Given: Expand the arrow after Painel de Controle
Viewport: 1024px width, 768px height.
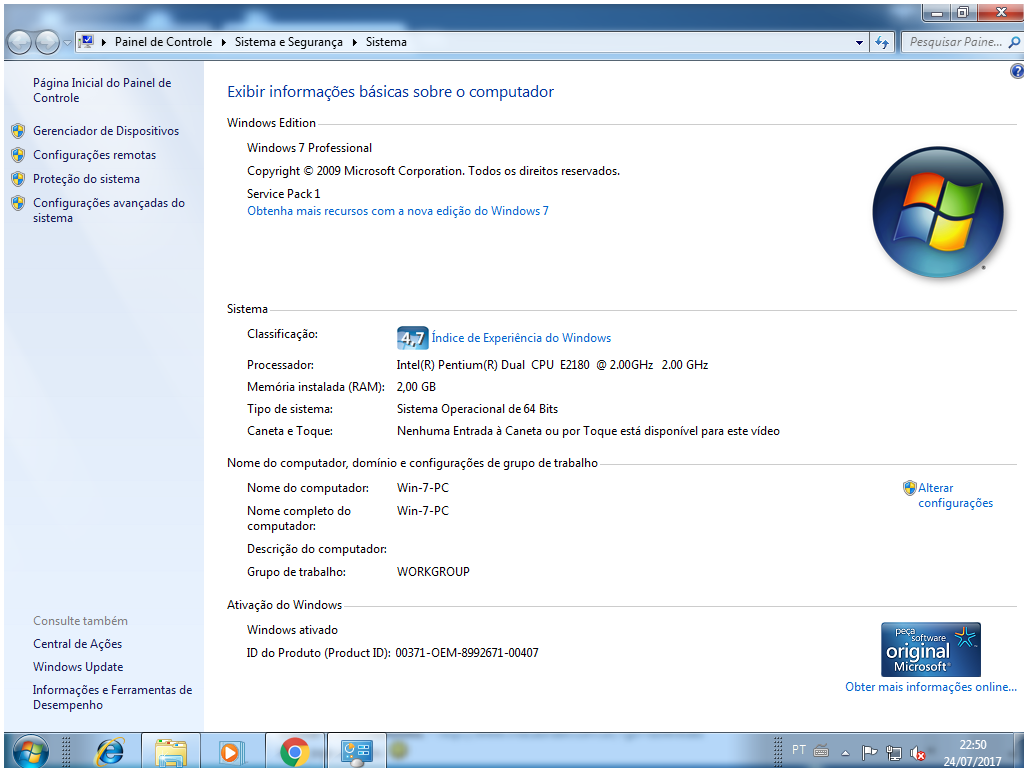Looking at the screenshot, I should point(223,43).
